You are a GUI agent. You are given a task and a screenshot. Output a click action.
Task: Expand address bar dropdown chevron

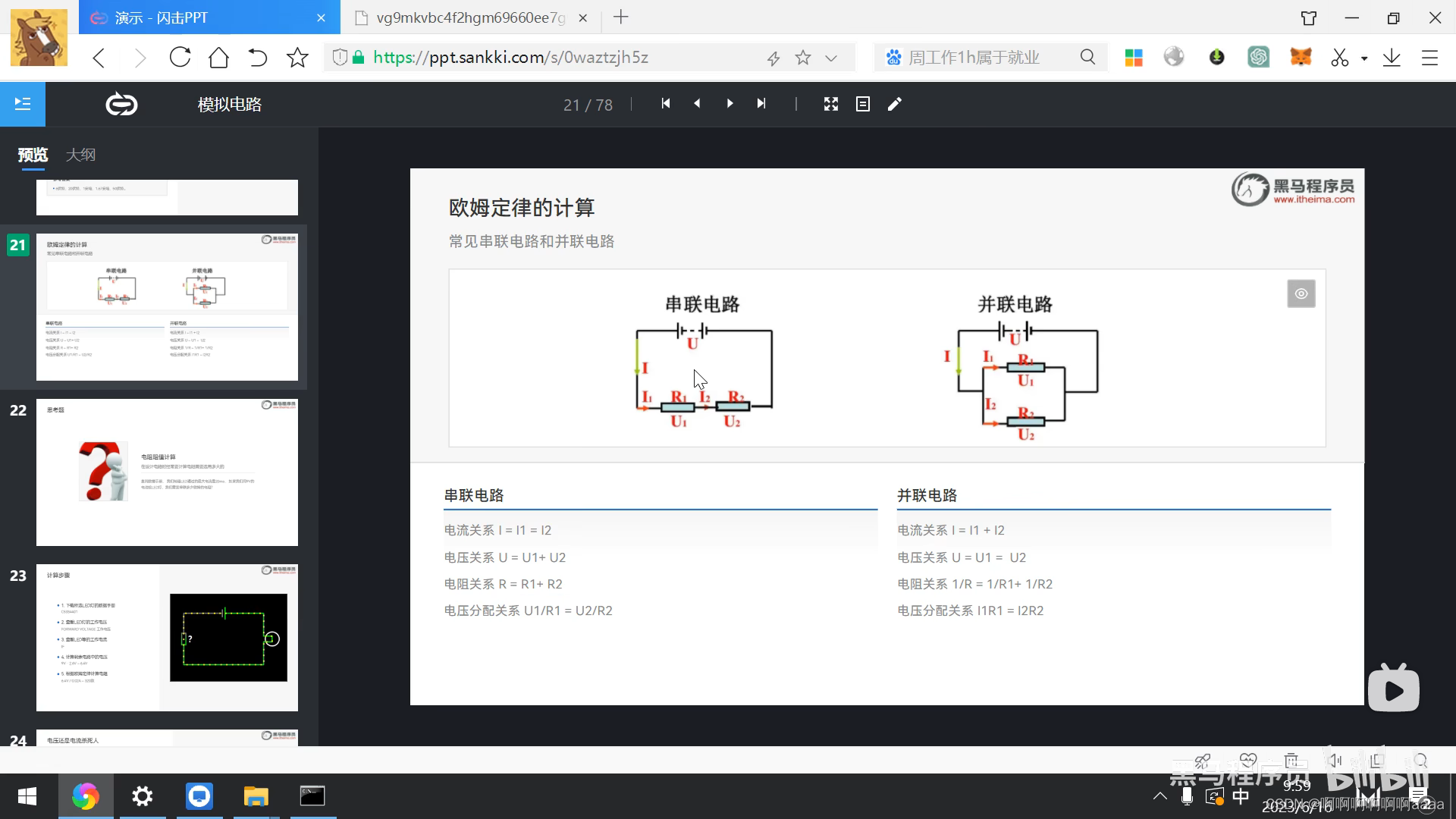point(831,58)
